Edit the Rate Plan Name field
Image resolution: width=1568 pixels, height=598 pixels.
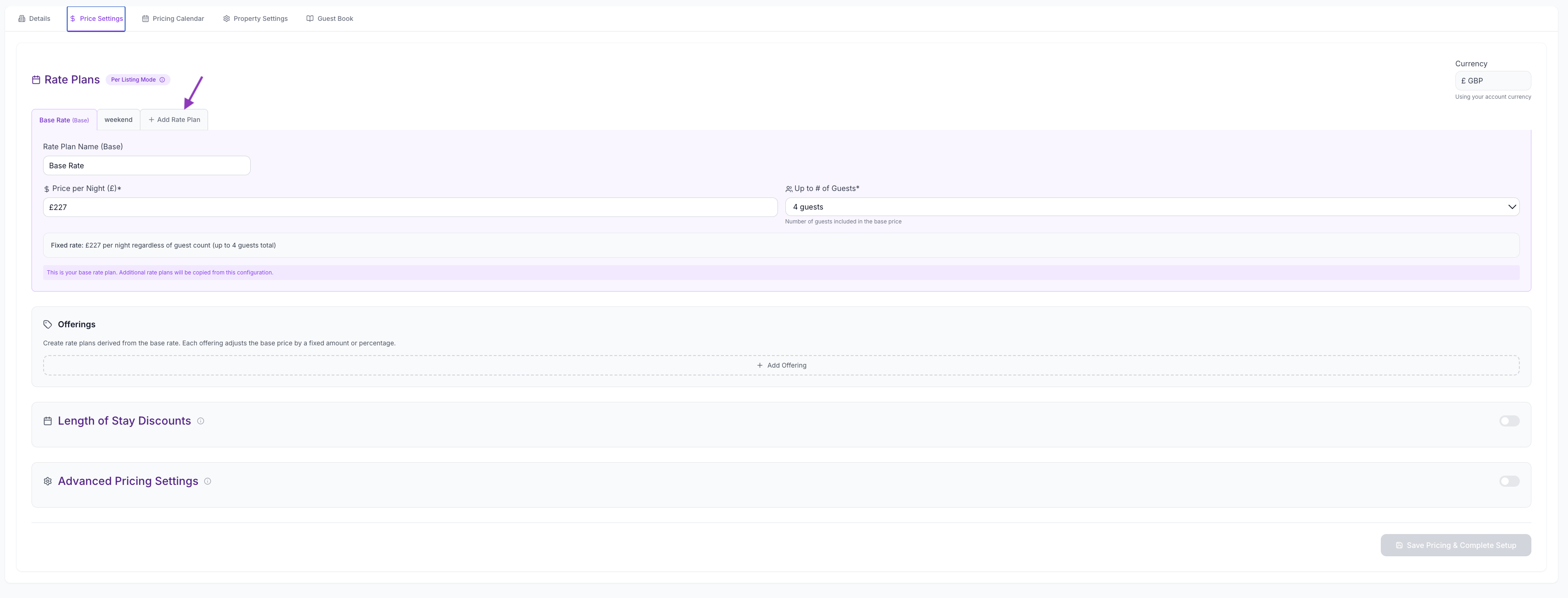point(147,165)
